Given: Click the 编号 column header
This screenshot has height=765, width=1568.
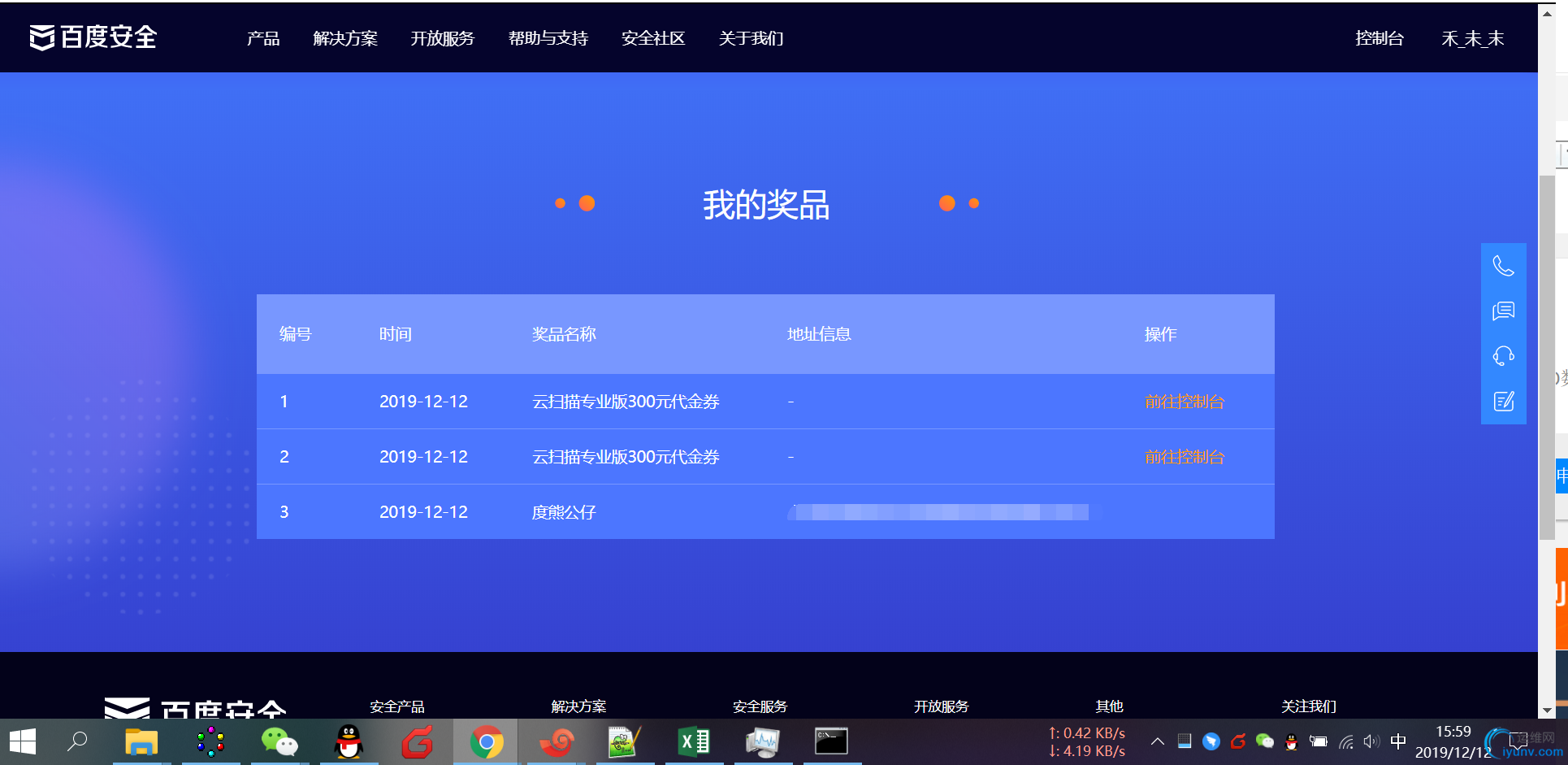Looking at the screenshot, I should [x=296, y=334].
